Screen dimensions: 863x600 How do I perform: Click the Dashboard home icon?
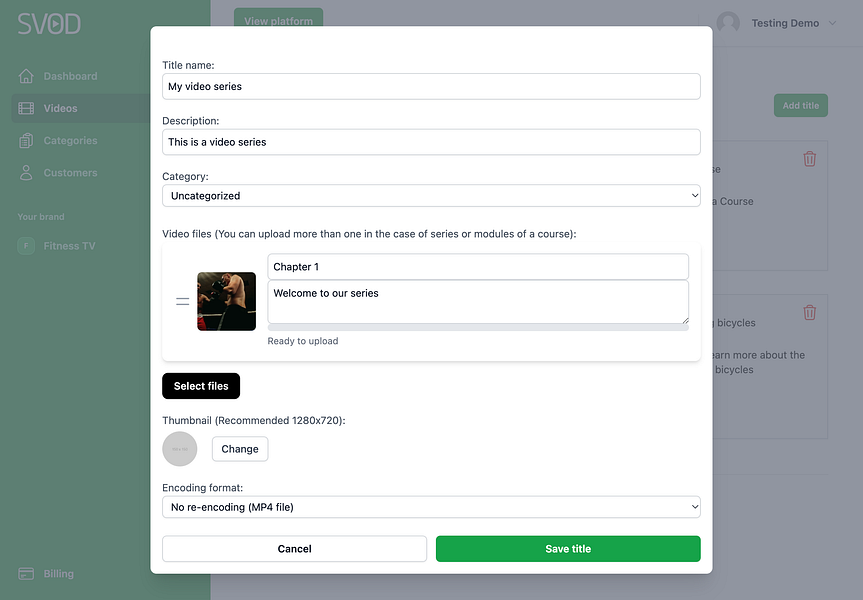26,76
